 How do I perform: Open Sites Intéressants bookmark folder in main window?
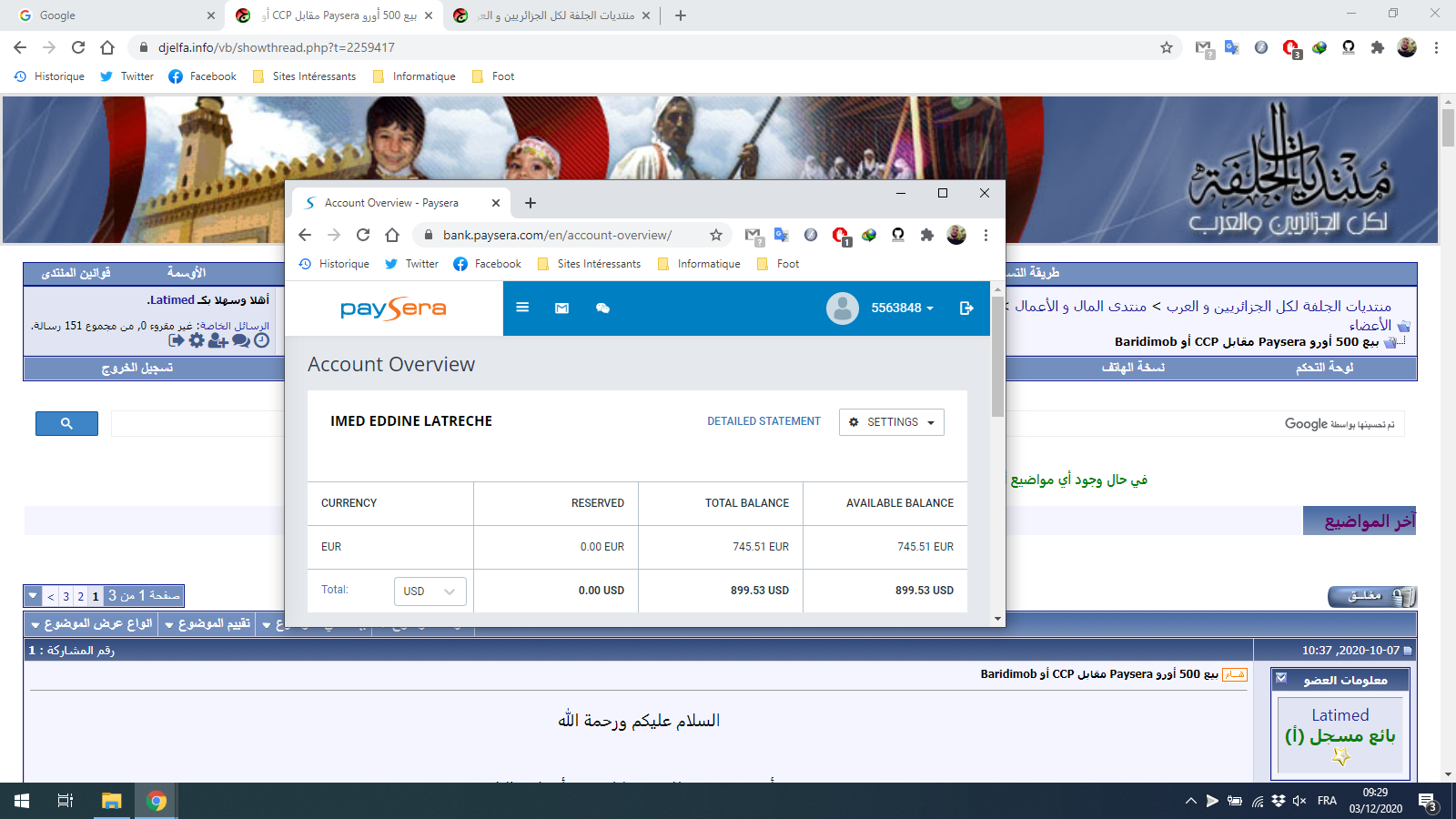(304, 76)
